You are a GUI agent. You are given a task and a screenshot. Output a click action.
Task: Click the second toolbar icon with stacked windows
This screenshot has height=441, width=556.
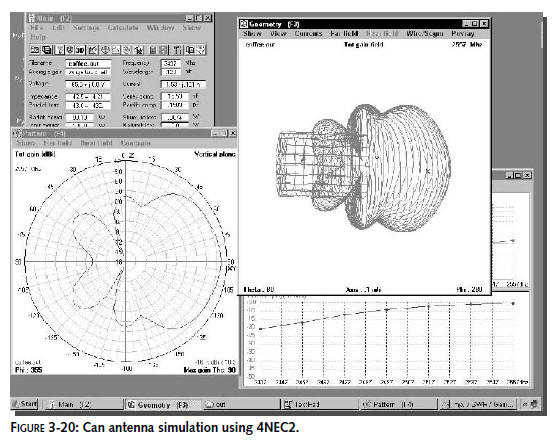tap(46, 50)
